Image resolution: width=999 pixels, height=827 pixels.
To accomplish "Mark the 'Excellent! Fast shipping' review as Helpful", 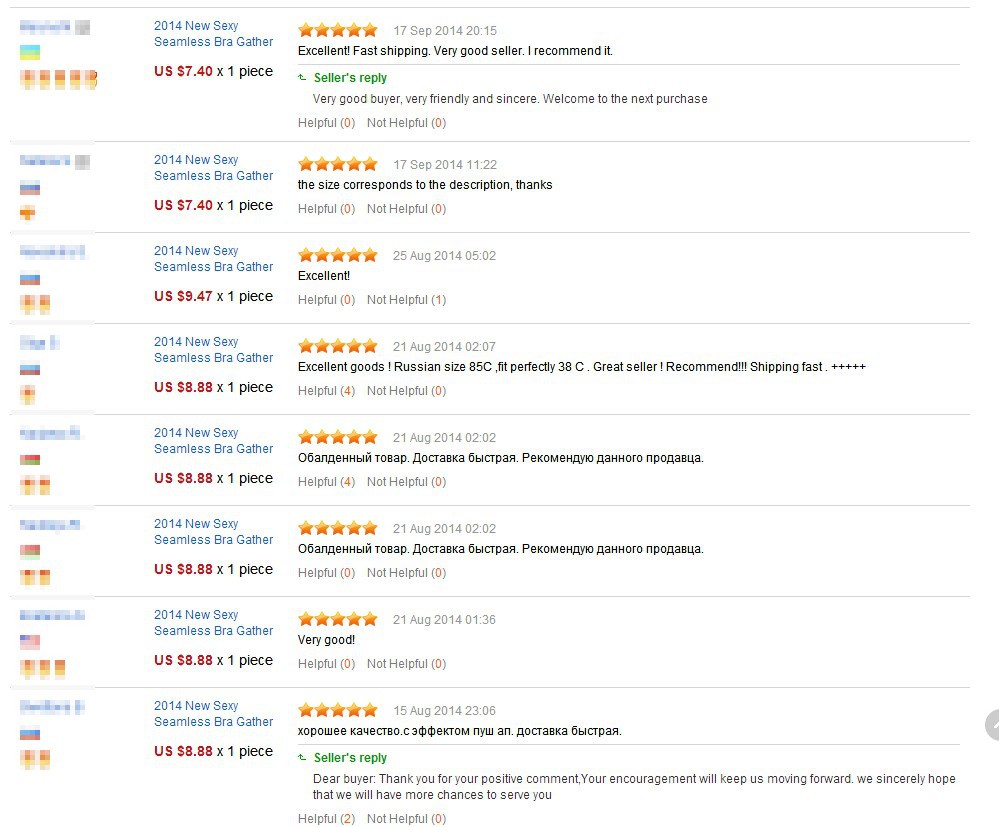I will [326, 123].
